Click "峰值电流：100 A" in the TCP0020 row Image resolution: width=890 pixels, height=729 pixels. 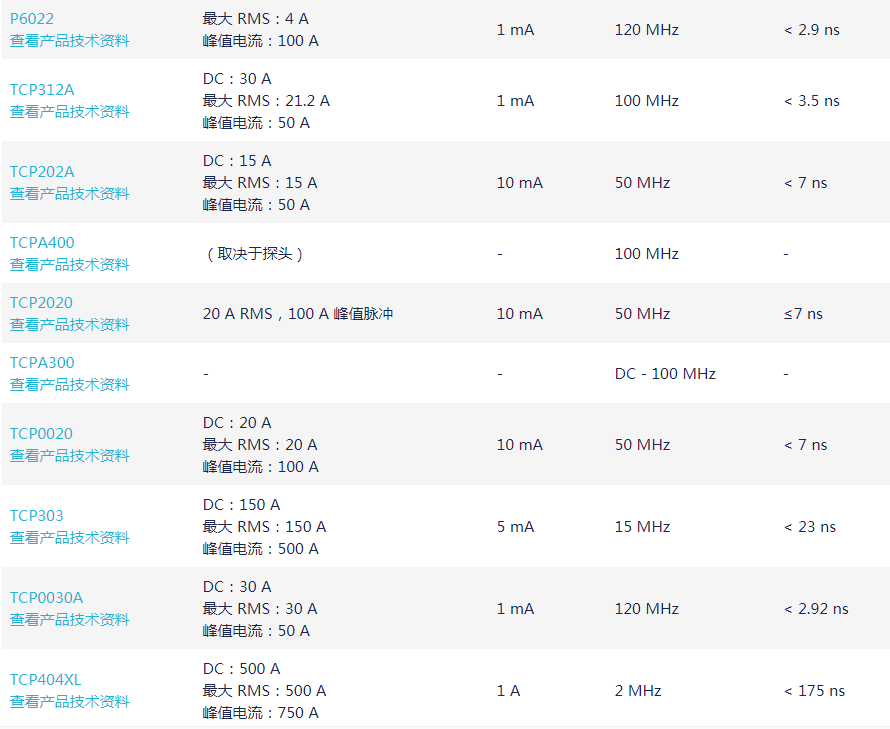261,467
